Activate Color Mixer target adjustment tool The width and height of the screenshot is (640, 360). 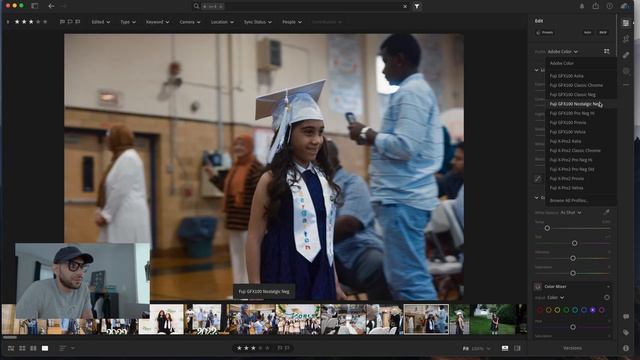607,298
